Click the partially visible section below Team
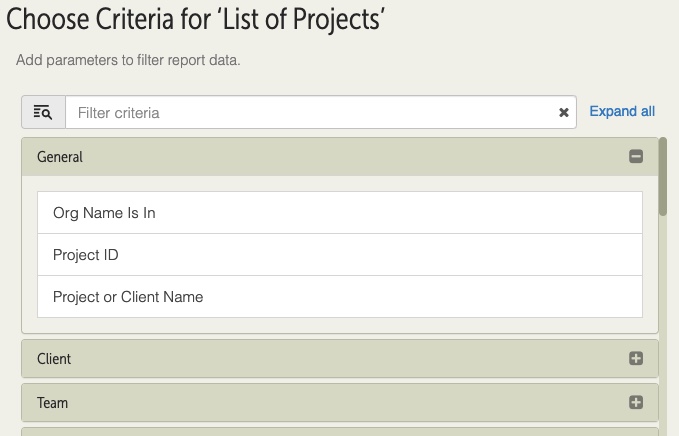Image resolution: width=679 pixels, height=436 pixels. (340, 432)
